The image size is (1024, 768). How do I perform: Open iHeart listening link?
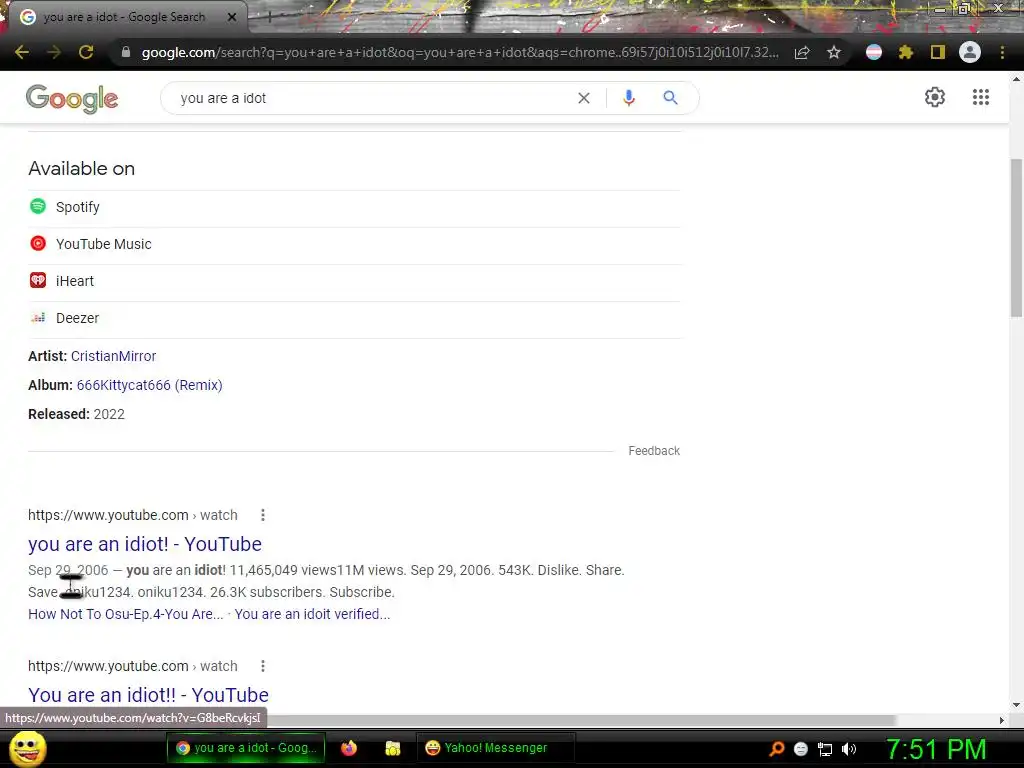click(x=75, y=281)
